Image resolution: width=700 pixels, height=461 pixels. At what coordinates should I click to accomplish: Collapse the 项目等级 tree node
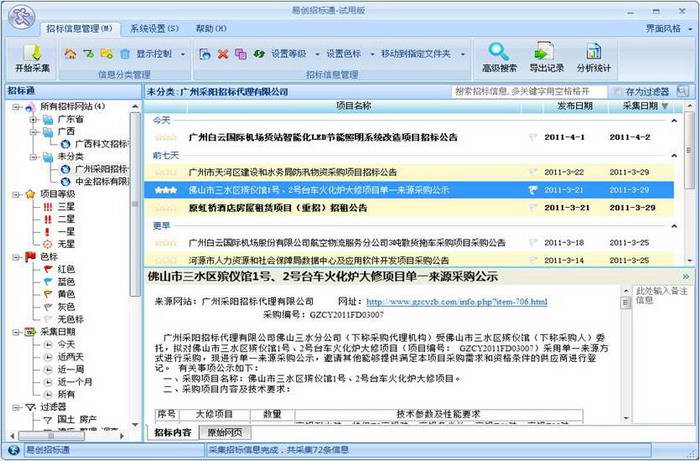click(16, 194)
